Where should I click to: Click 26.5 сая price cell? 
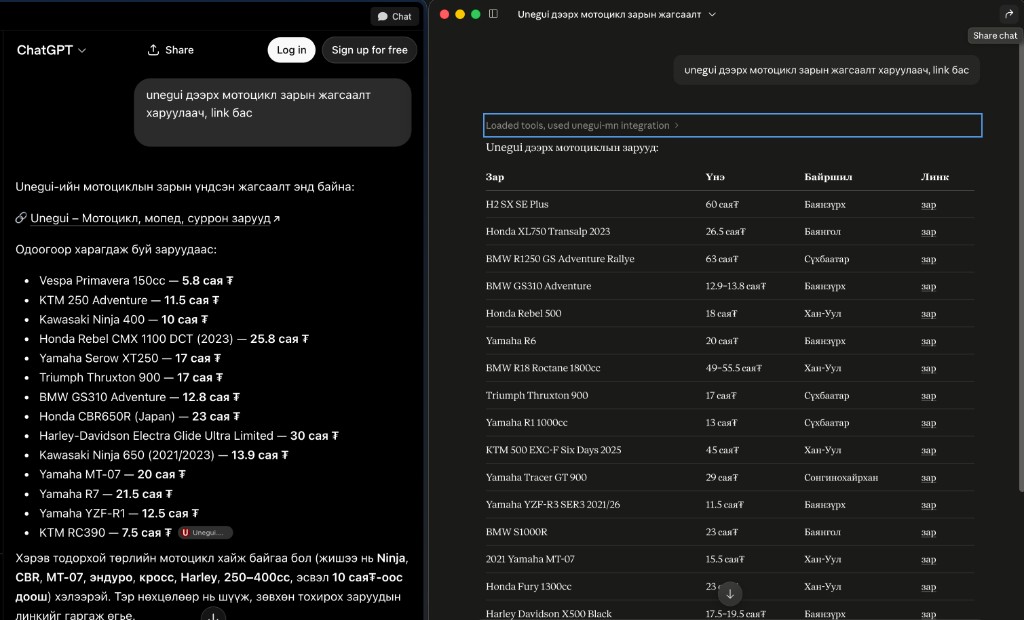tap(725, 232)
